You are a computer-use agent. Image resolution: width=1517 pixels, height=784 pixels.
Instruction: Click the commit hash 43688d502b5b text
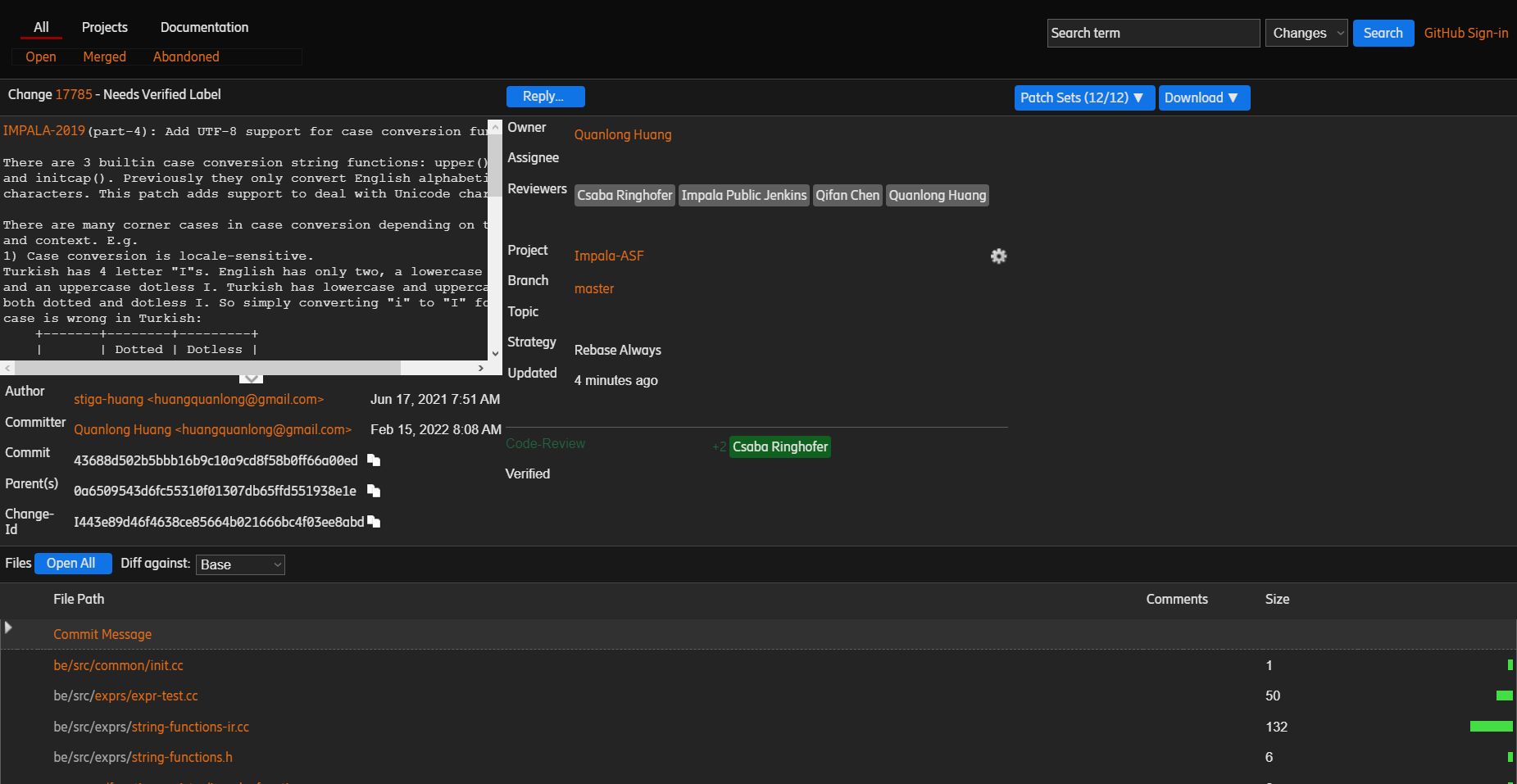[216, 460]
